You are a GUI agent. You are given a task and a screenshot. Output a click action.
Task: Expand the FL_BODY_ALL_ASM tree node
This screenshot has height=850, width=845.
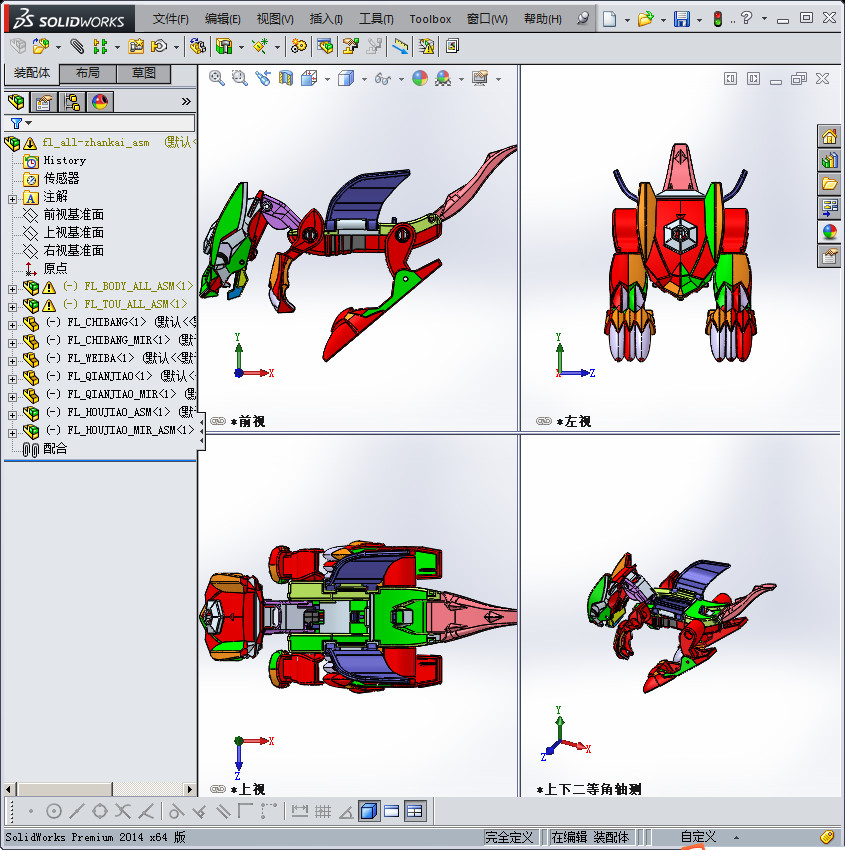point(11,290)
